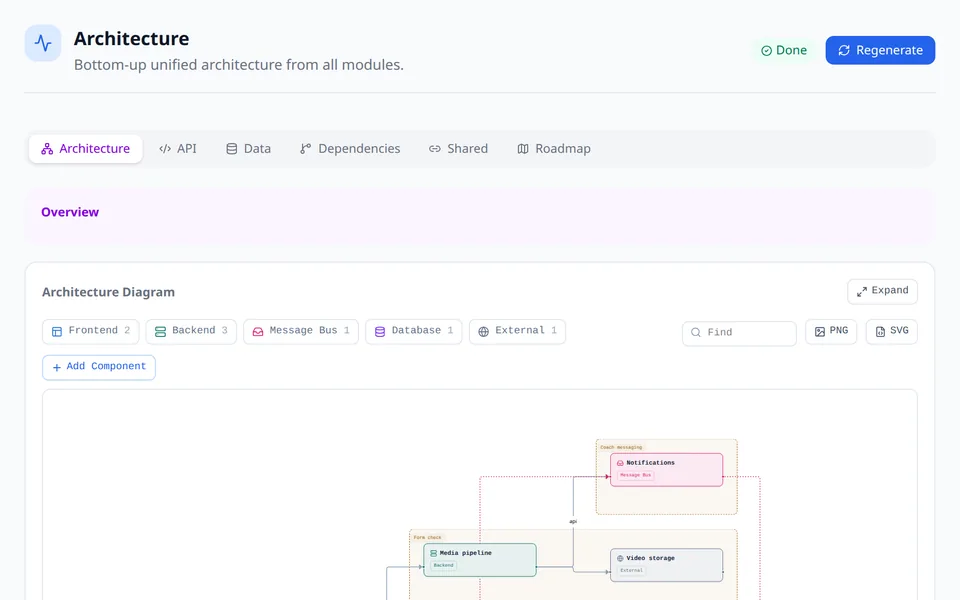
Task: Export the diagram as SVG
Action: [891, 332]
